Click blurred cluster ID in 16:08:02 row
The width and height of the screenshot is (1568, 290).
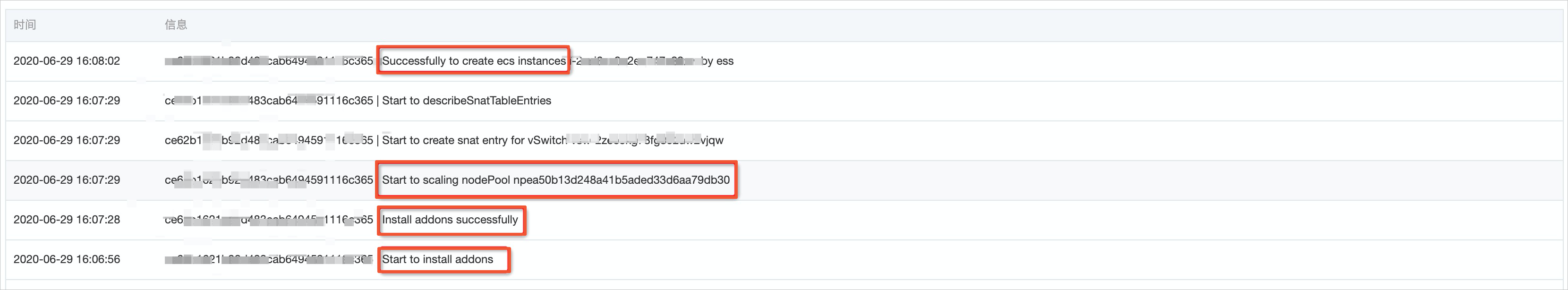(268, 61)
